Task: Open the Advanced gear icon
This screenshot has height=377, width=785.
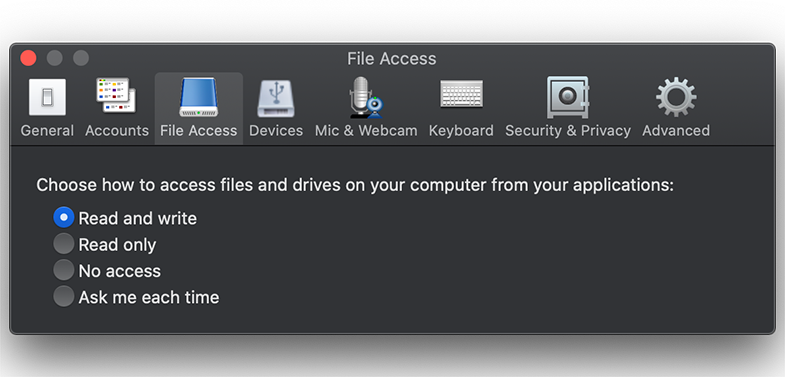Action: 676,97
